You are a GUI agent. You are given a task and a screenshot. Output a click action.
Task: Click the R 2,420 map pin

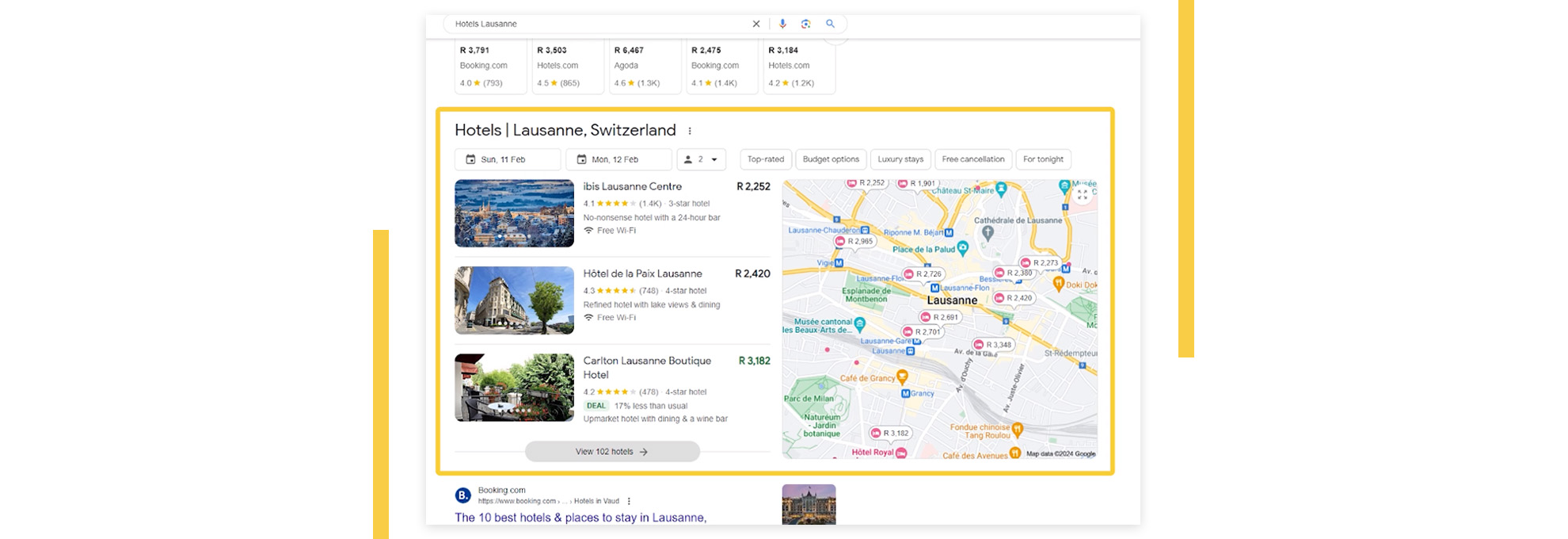[x=1014, y=298]
